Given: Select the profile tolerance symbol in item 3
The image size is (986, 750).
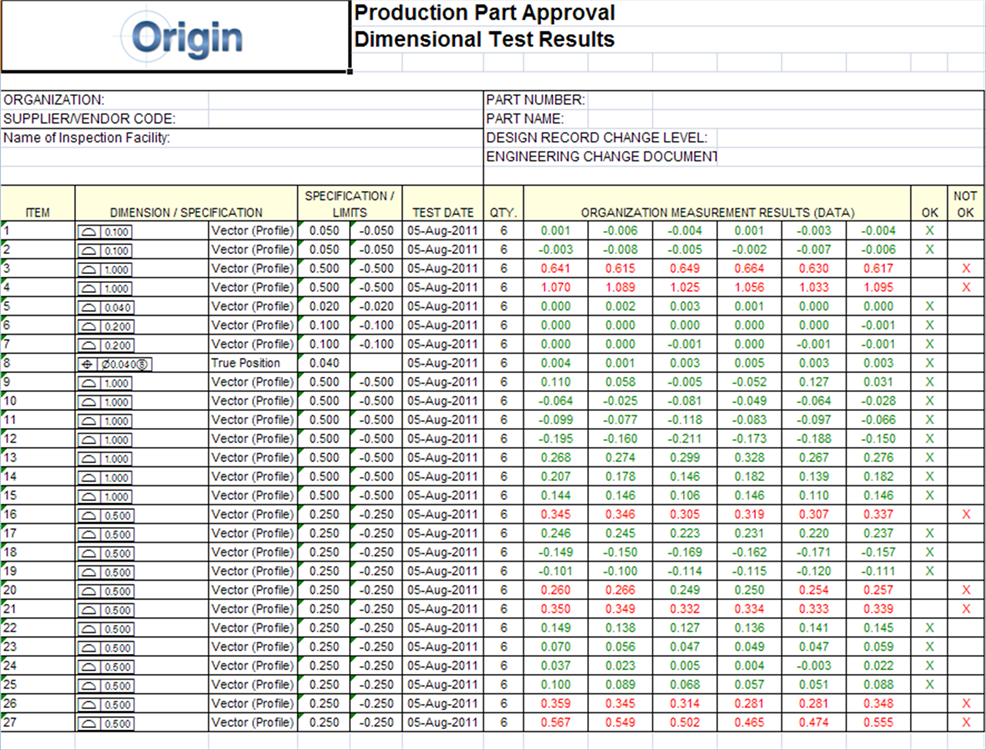Looking at the screenshot, I should [105, 269].
